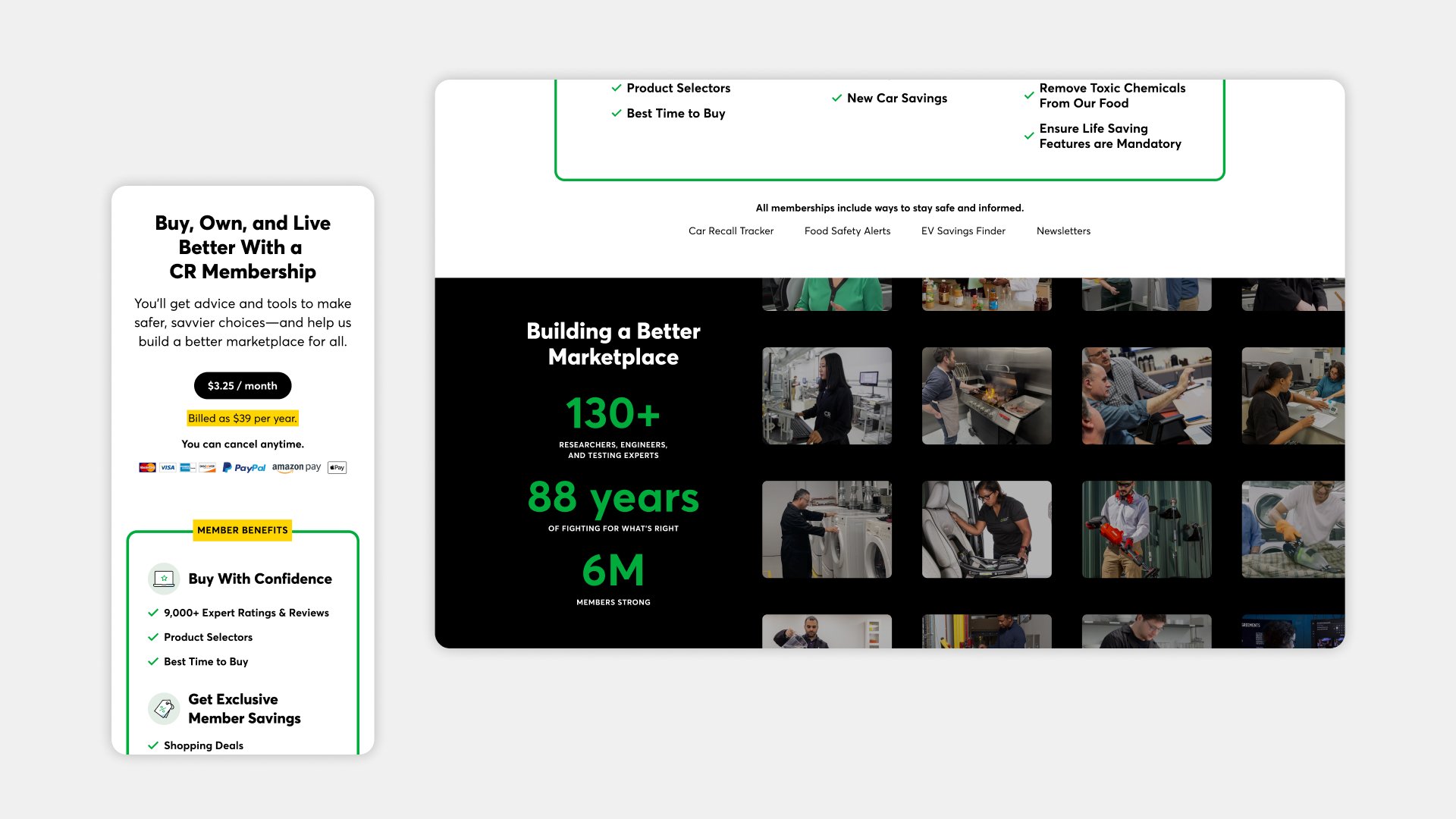The width and height of the screenshot is (1456, 819).
Task: Click the leaf blower tester photo
Action: pos(1146,529)
